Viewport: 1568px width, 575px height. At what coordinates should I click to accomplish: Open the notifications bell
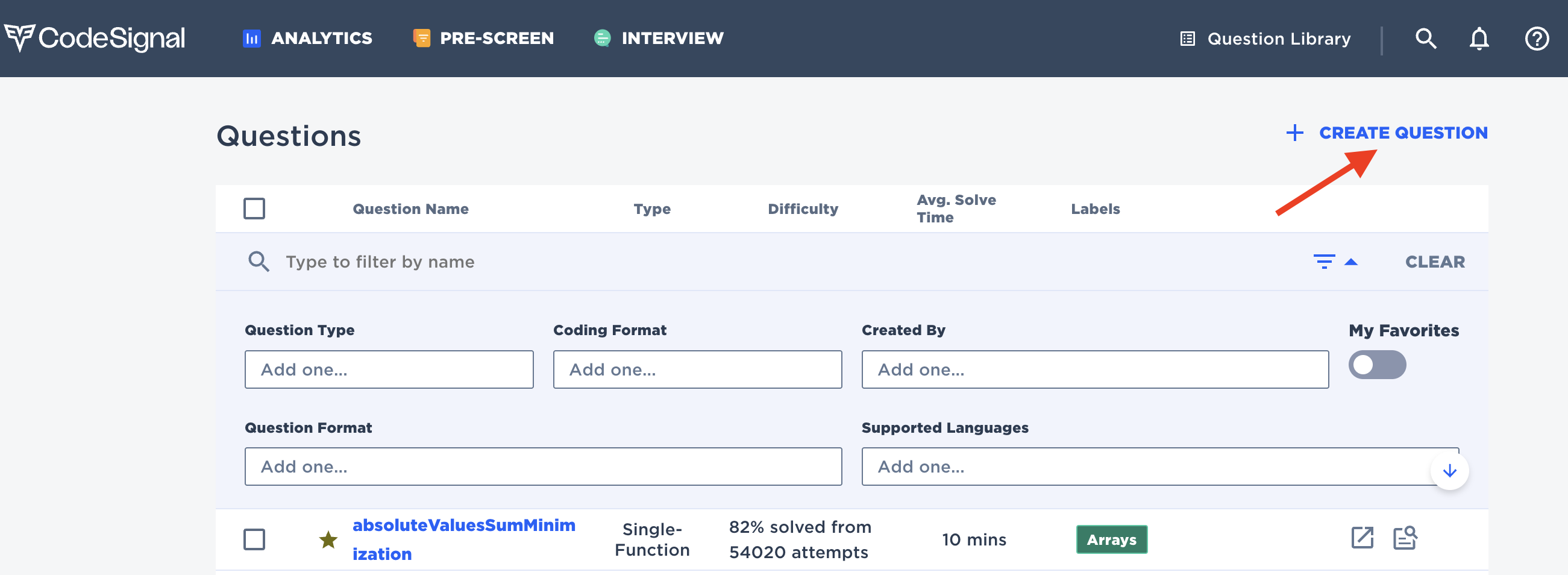coord(1479,38)
